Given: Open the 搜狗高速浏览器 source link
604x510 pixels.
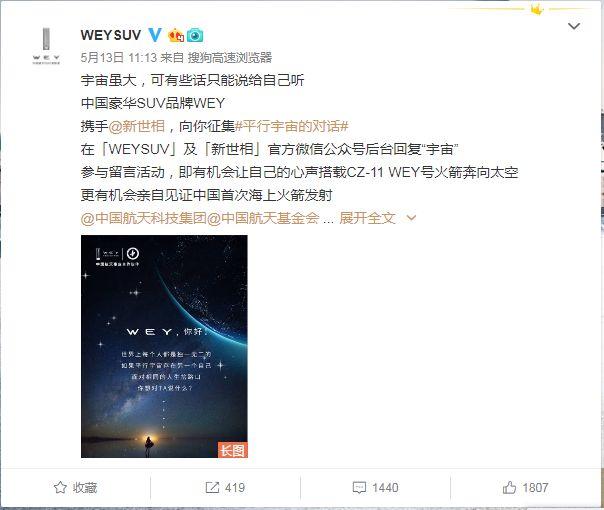Looking at the screenshot, I should pos(230,58).
